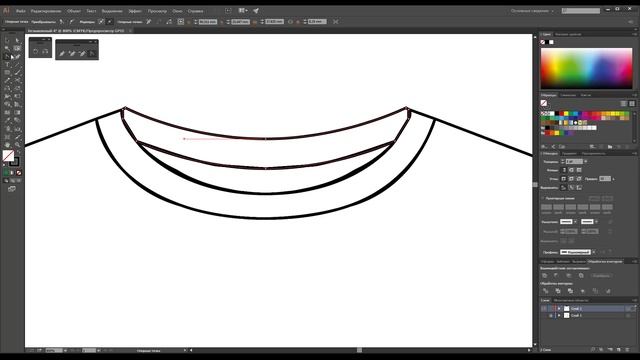Select the Gradient tool
Viewport: 640px width, 360px height.
coord(17,113)
